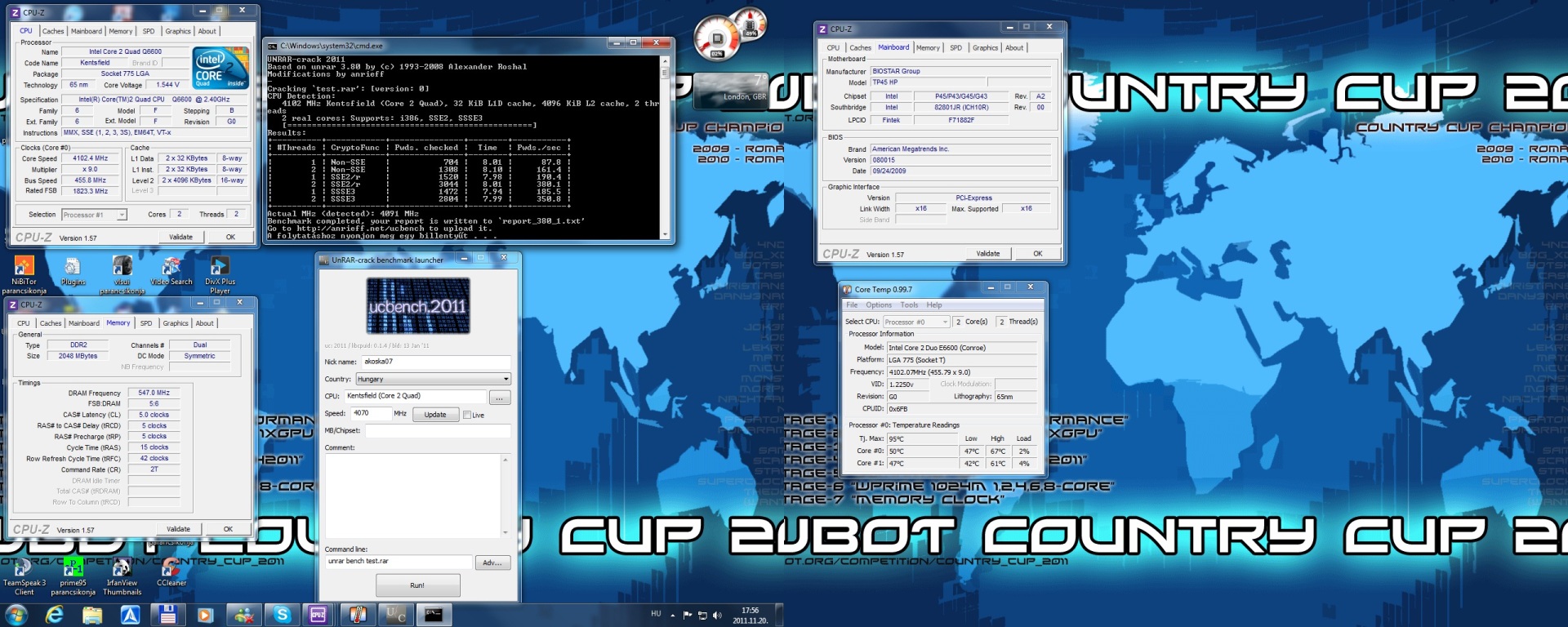Open the Video Search desktop shortcut
Image resolution: width=1568 pixels, height=627 pixels.
(171, 271)
